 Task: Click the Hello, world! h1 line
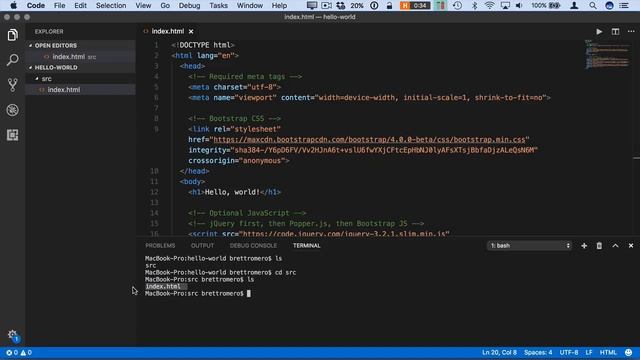coord(235,192)
